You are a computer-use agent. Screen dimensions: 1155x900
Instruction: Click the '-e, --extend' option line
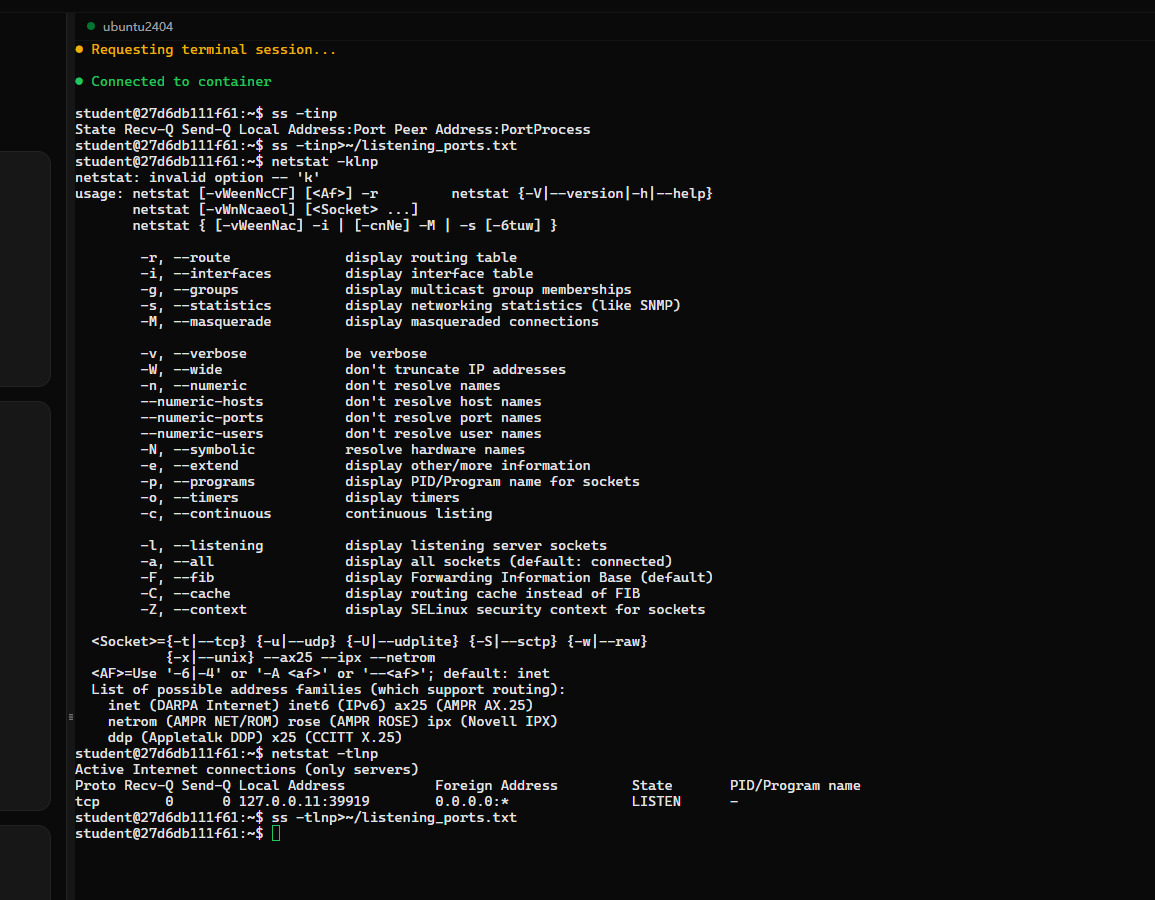pos(365,465)
